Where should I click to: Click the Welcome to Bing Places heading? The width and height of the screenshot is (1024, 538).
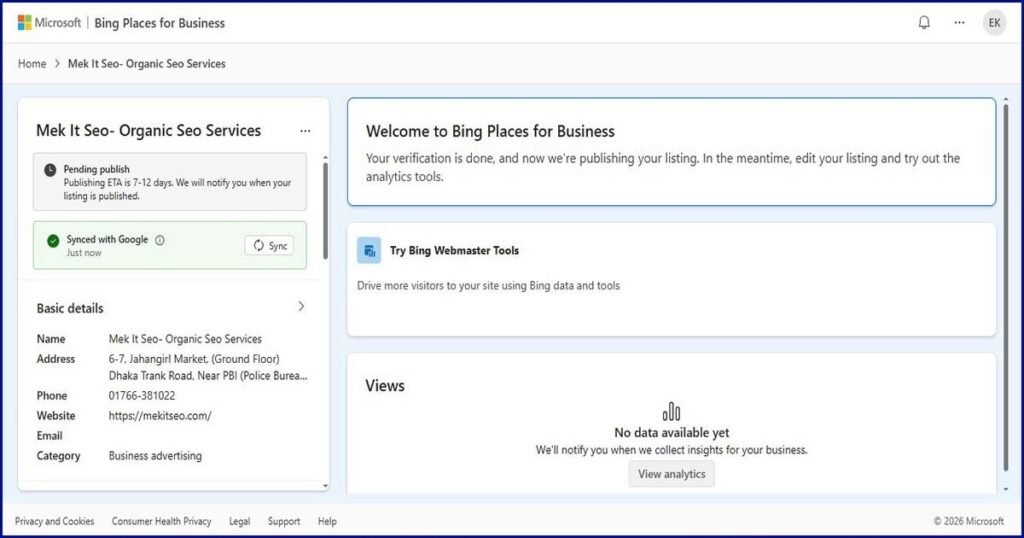(490, 131)
